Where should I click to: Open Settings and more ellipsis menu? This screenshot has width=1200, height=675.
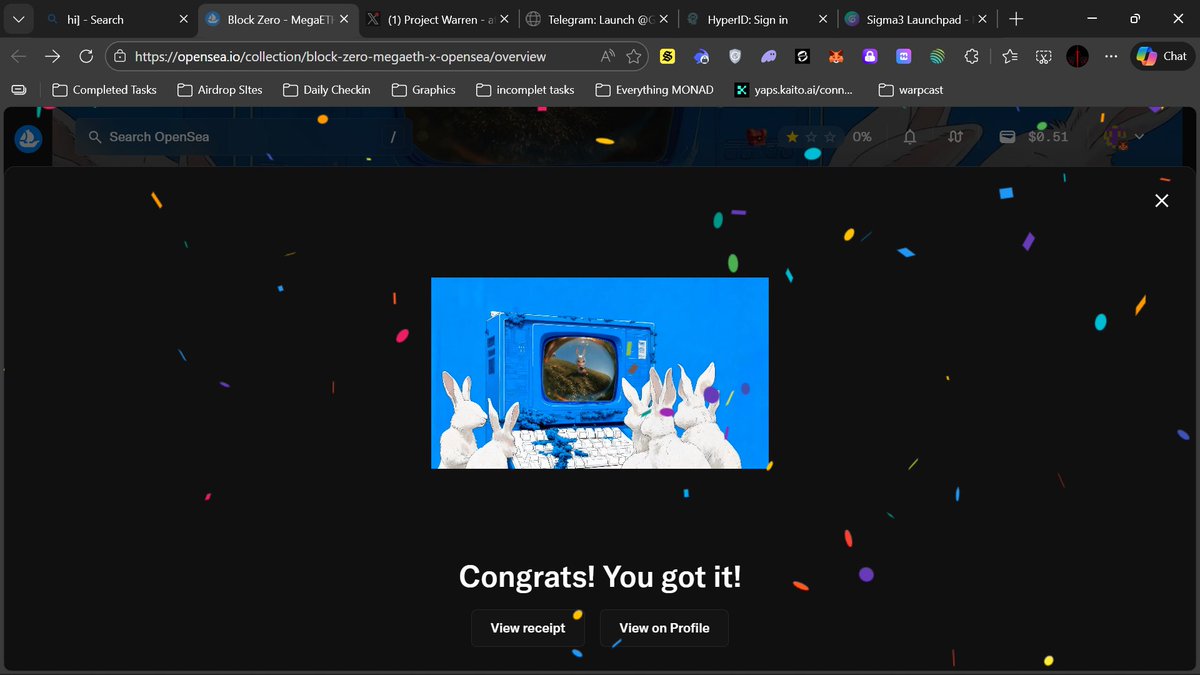click(1110, 56)
